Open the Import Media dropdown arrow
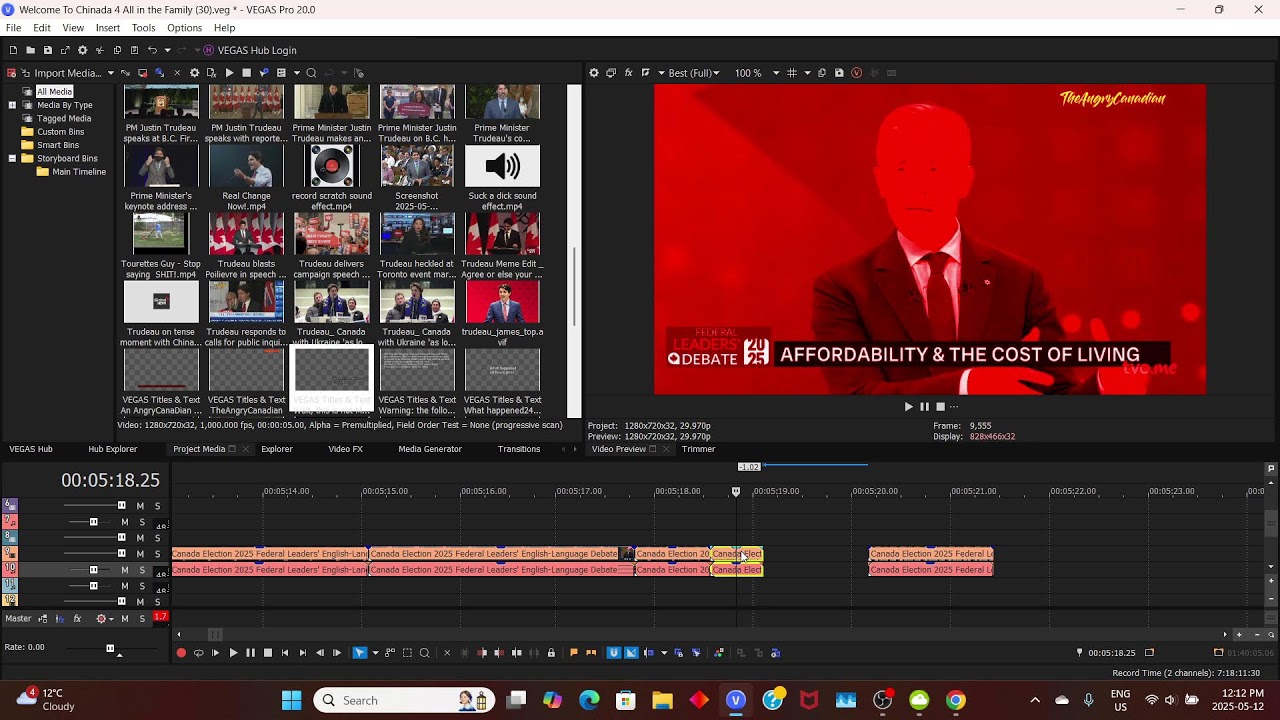This screenshot has width=1280, height=720. click(x=111, y=73)
